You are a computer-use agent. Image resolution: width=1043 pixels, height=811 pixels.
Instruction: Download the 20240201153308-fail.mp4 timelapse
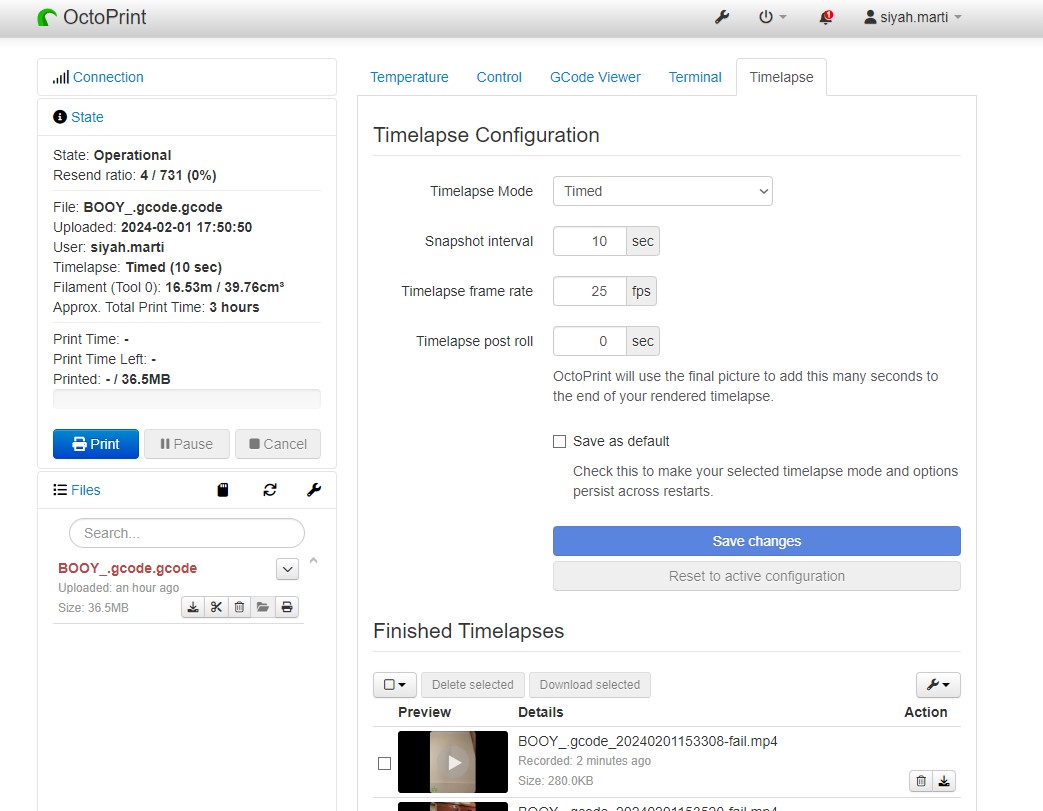[x=944, y=781]
